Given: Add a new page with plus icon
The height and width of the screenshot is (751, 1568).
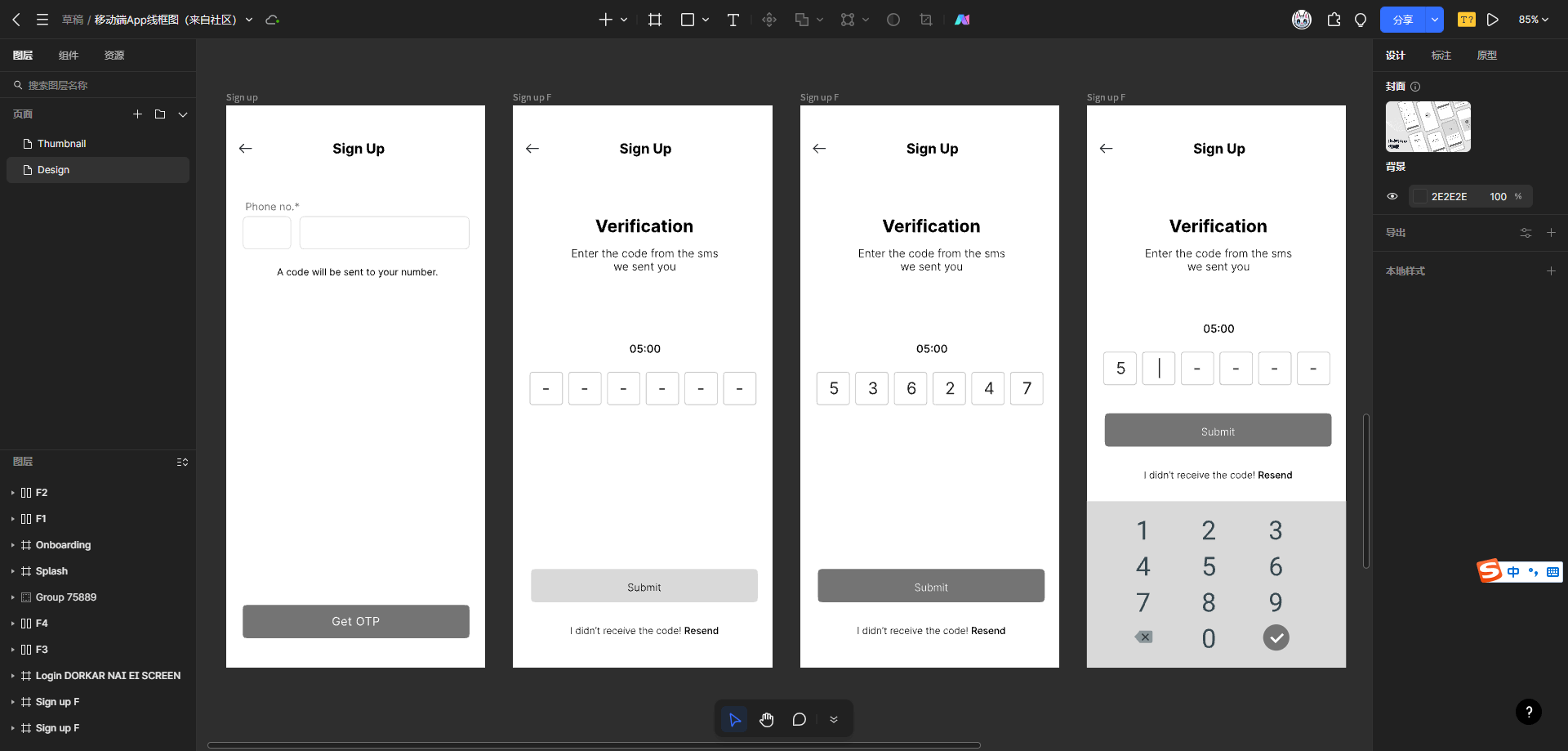Looking at the screenshot, I should (138, 114).
